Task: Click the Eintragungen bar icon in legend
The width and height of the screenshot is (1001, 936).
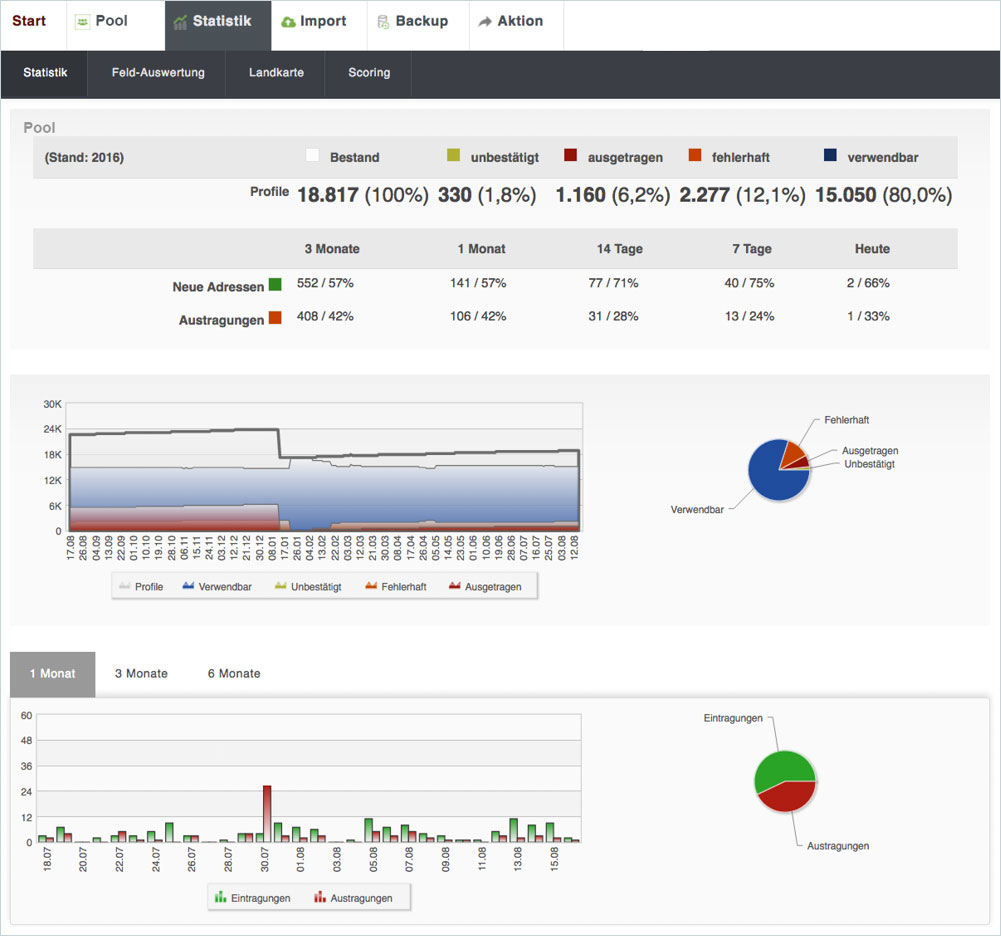Action: tap(220, 897)
